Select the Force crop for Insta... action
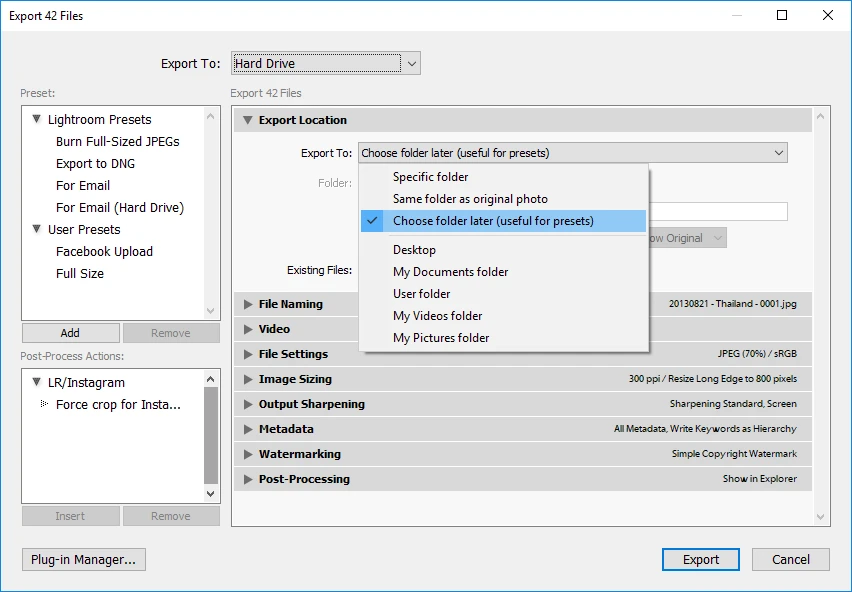This screenshot has height=592, width=852. [118, 405]
